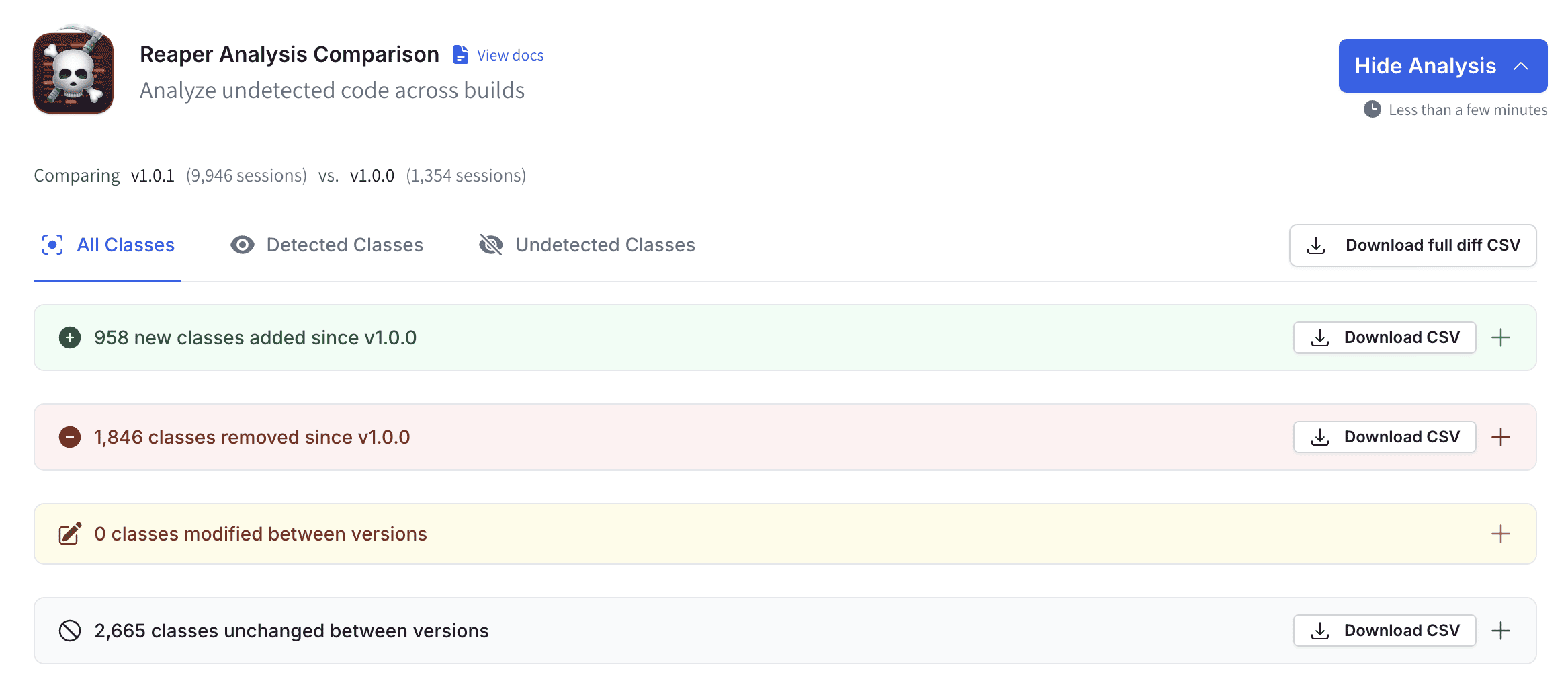Expand the 1,846 classes removed section

point(1500,437)
